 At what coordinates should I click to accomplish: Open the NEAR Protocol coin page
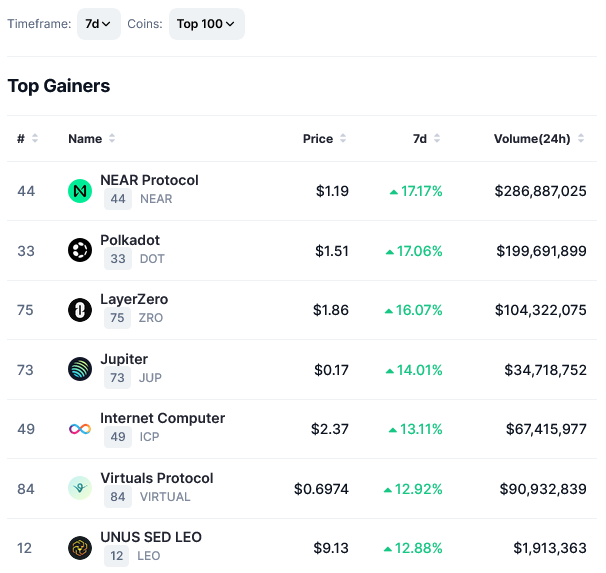point(149,180)
